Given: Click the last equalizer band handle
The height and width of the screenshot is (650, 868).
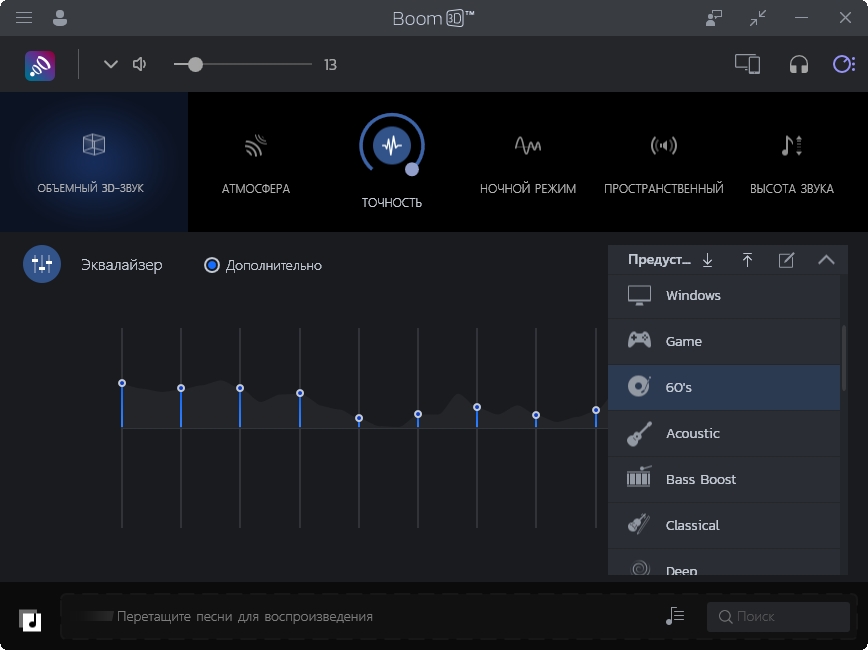Looking at the screenshot, I should tap(596, 410).
